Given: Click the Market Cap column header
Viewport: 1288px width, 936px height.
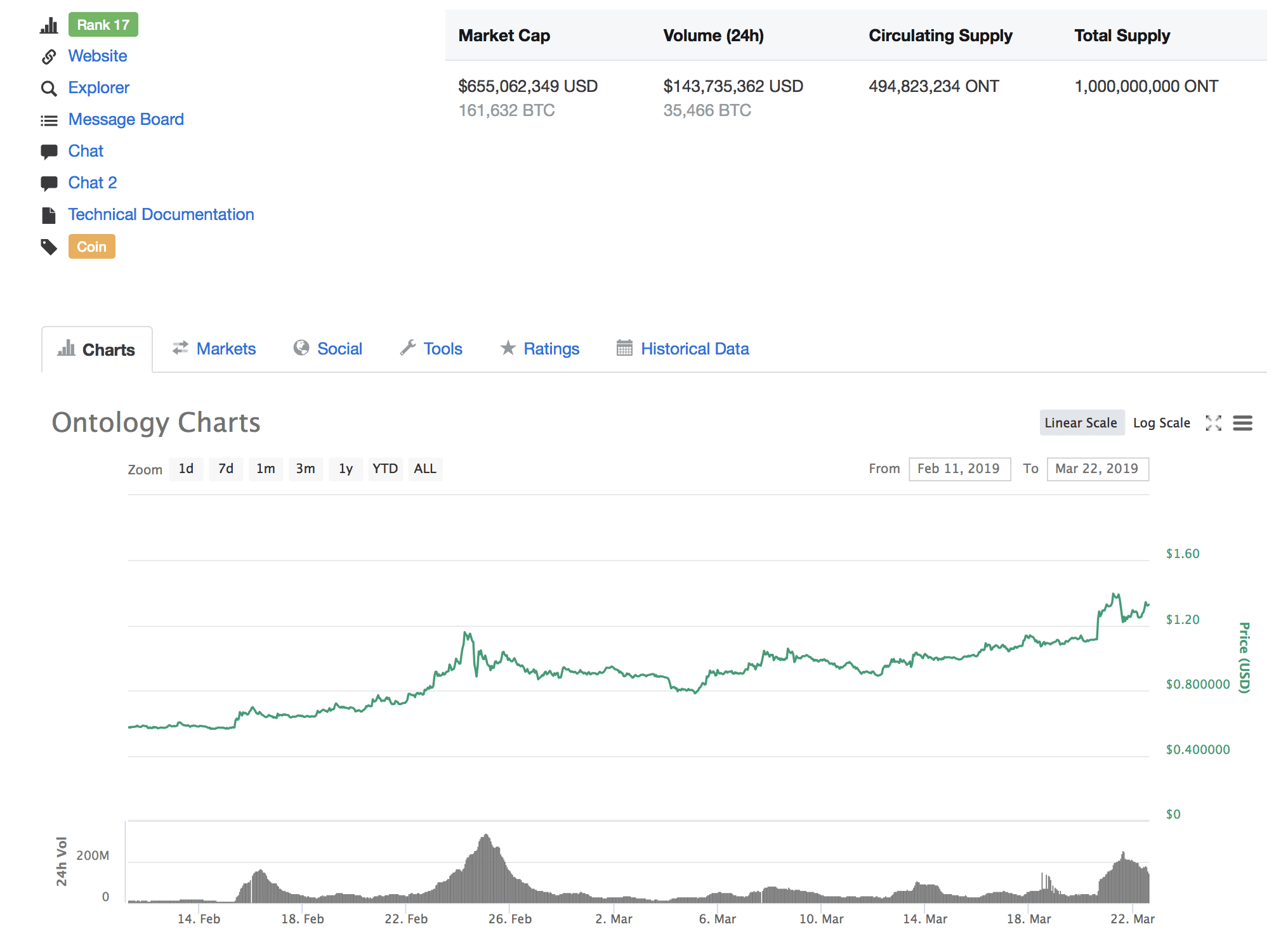Looking at the screenshot, I should [504, 36].
